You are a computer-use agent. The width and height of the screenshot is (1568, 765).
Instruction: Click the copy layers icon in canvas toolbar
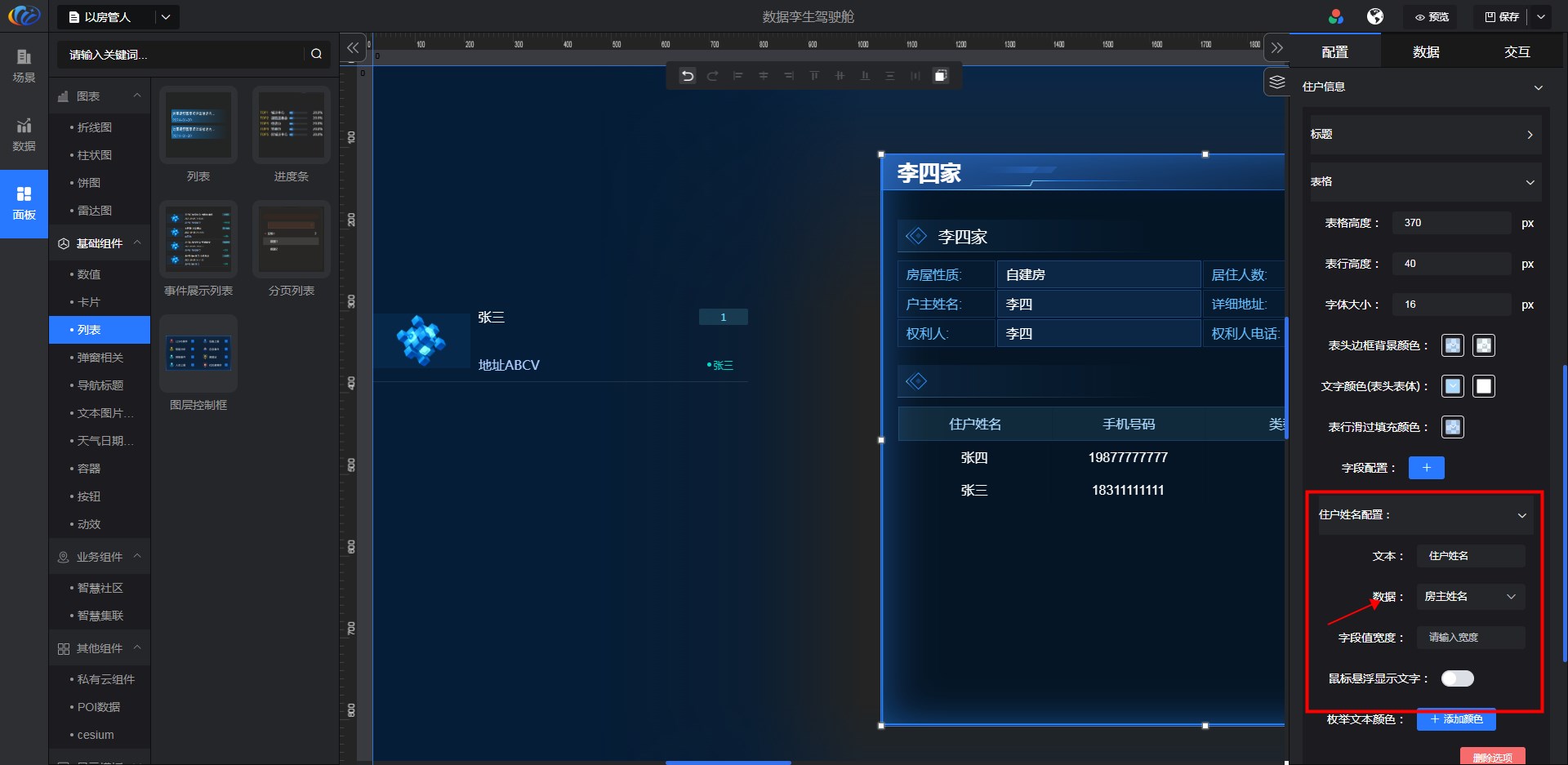pyautogui.click(x=941, y=76)
